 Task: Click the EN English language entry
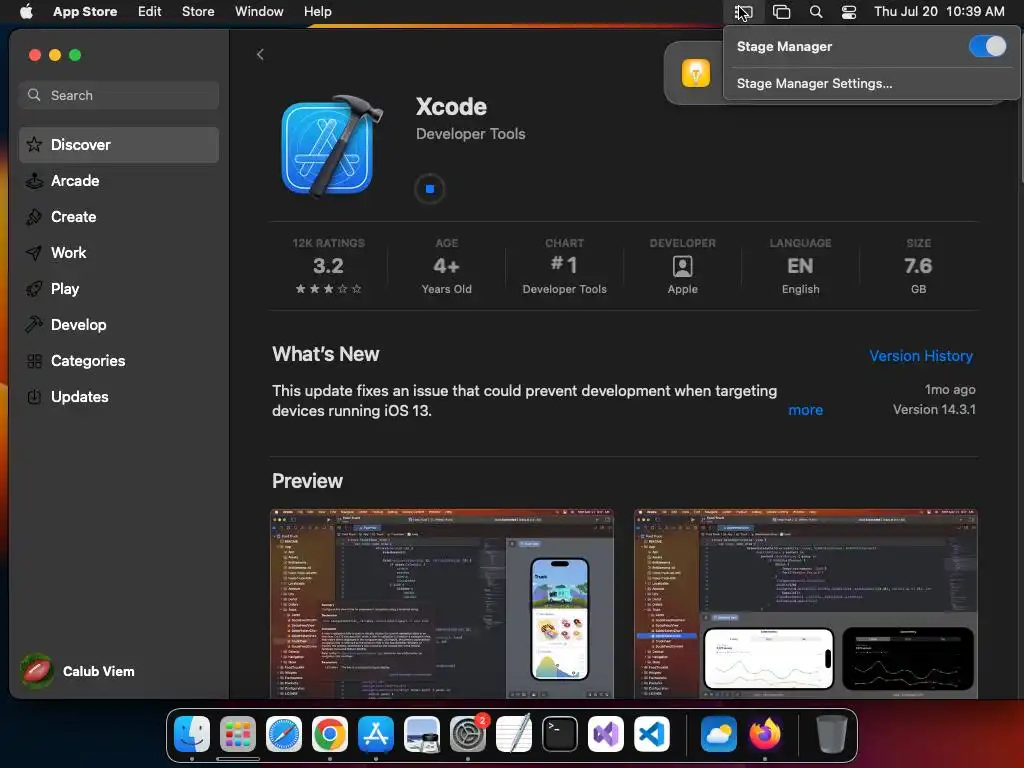point(800,266)
